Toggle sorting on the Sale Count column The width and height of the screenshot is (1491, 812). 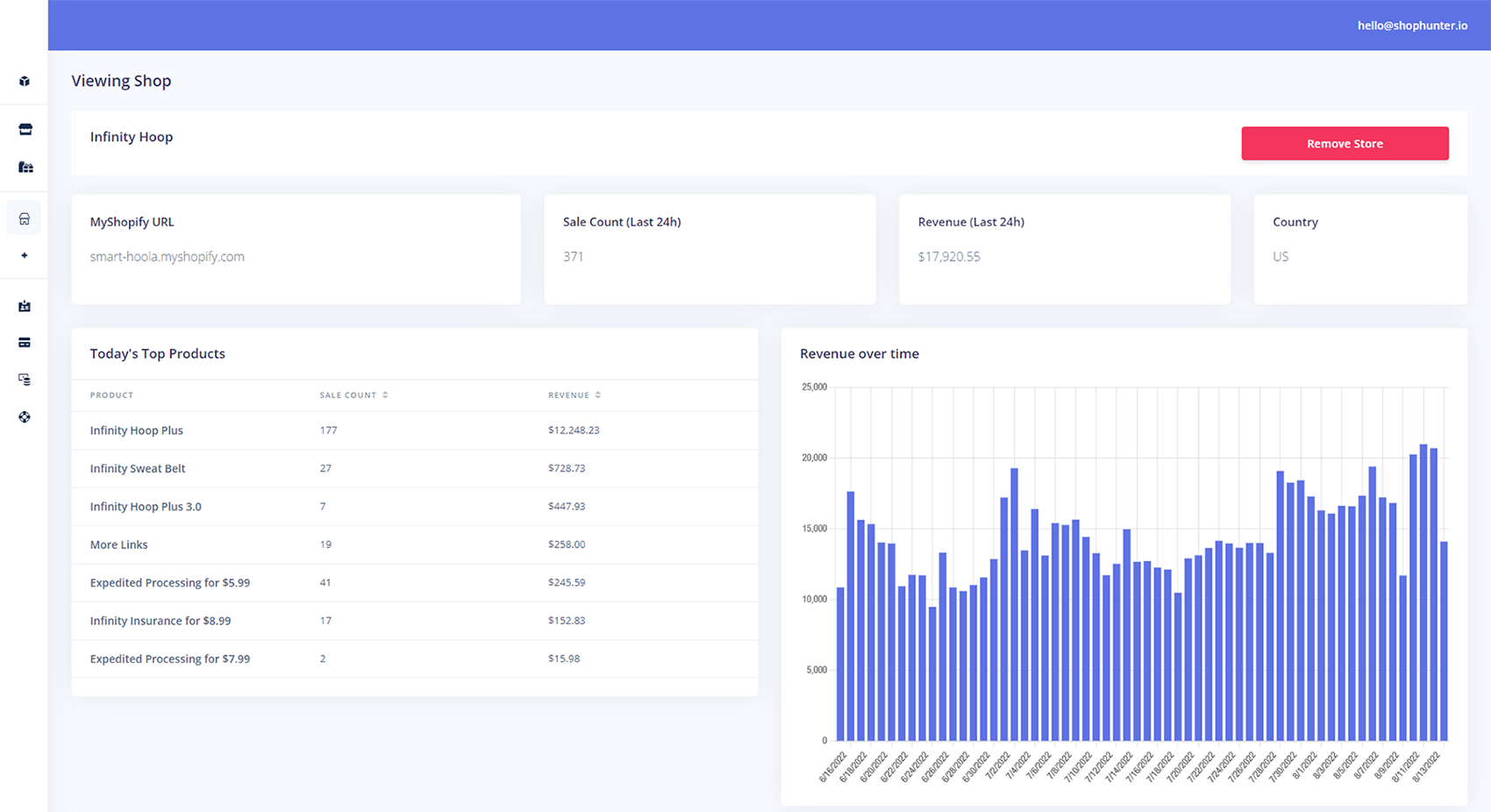383,395
